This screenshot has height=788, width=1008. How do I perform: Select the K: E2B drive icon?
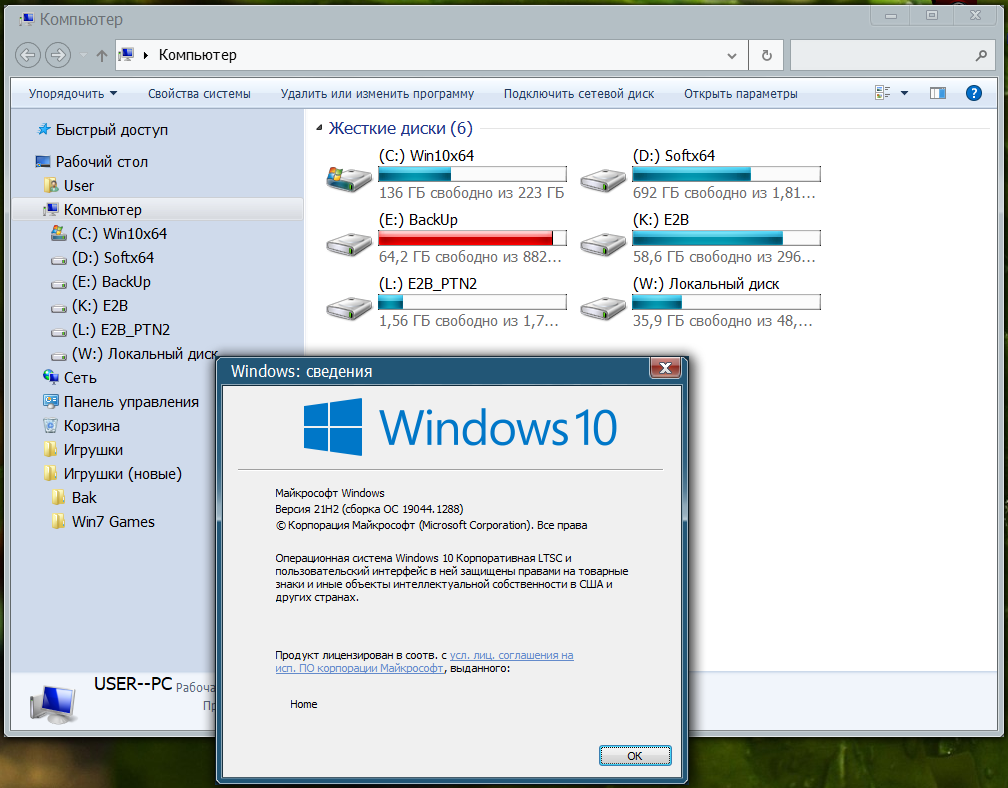coord(602,244)
